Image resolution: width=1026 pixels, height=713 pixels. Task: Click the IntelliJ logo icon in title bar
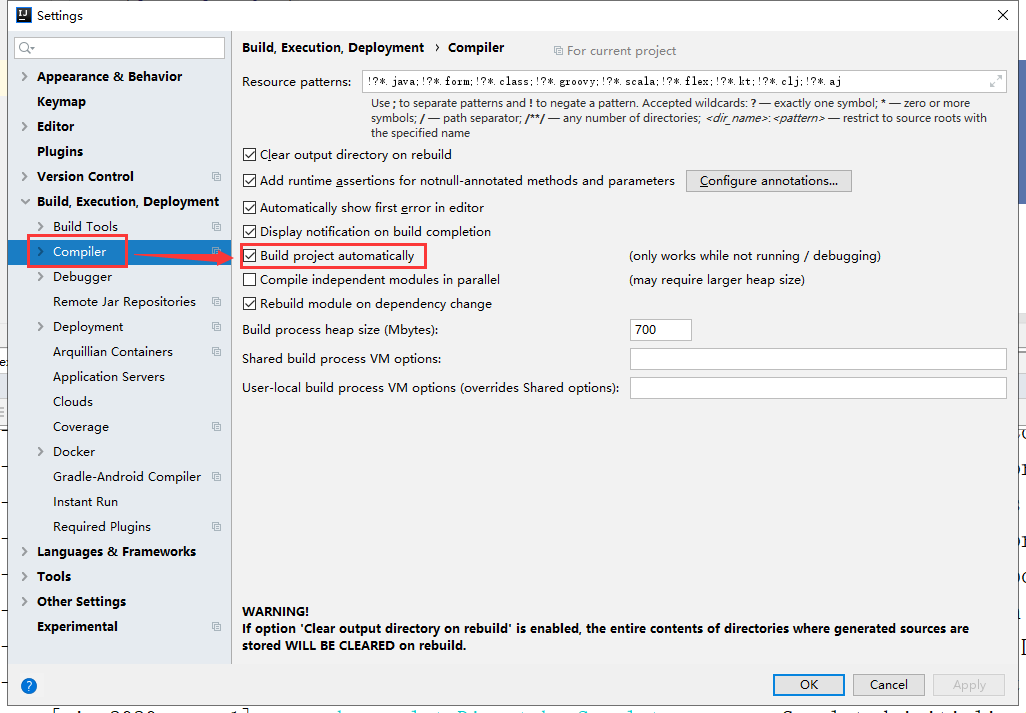point(24,15)
